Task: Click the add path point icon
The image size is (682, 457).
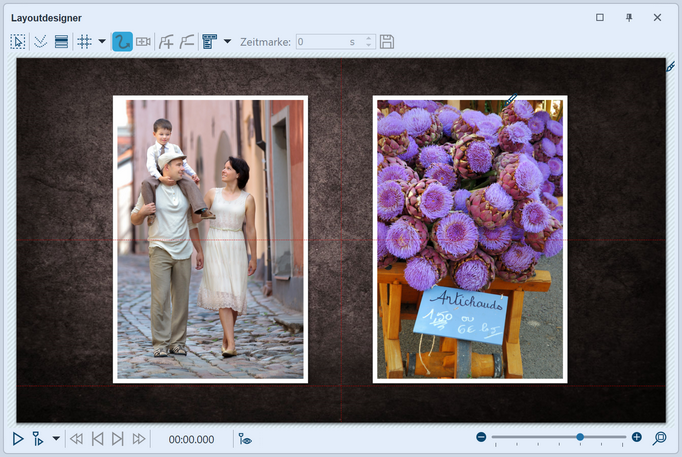Action: [167, 42]
